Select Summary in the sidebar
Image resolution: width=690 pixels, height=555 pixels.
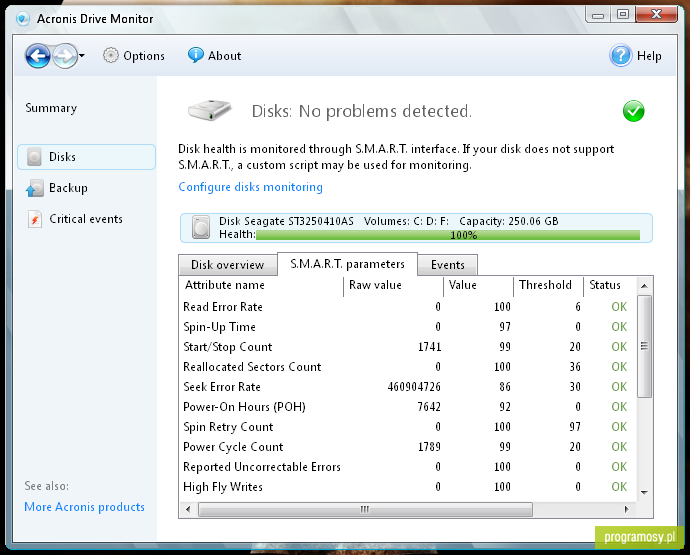[x=51, y=108]
